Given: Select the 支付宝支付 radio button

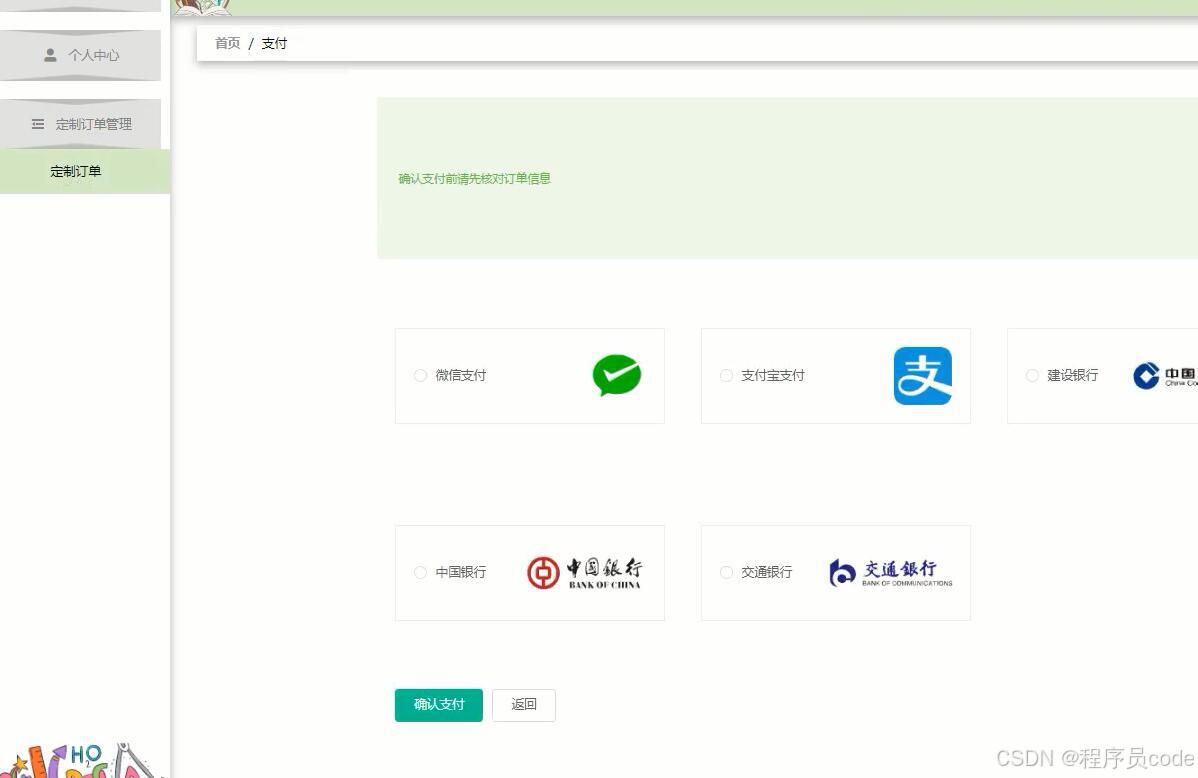Looking at the screenshot, I should (x=727, y=375).
